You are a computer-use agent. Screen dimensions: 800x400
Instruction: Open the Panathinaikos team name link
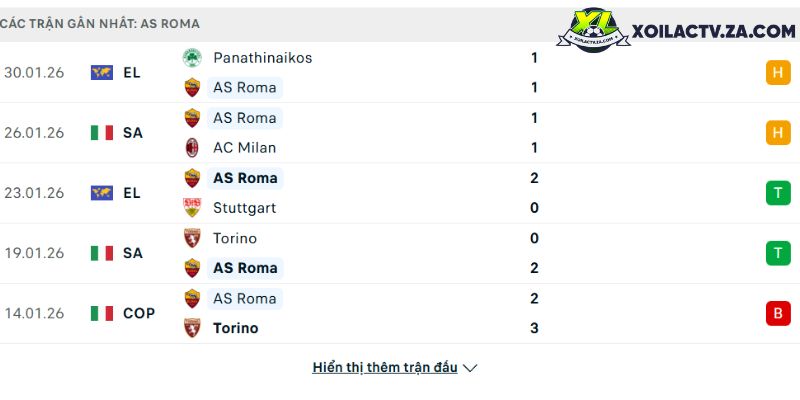[262, 58]
